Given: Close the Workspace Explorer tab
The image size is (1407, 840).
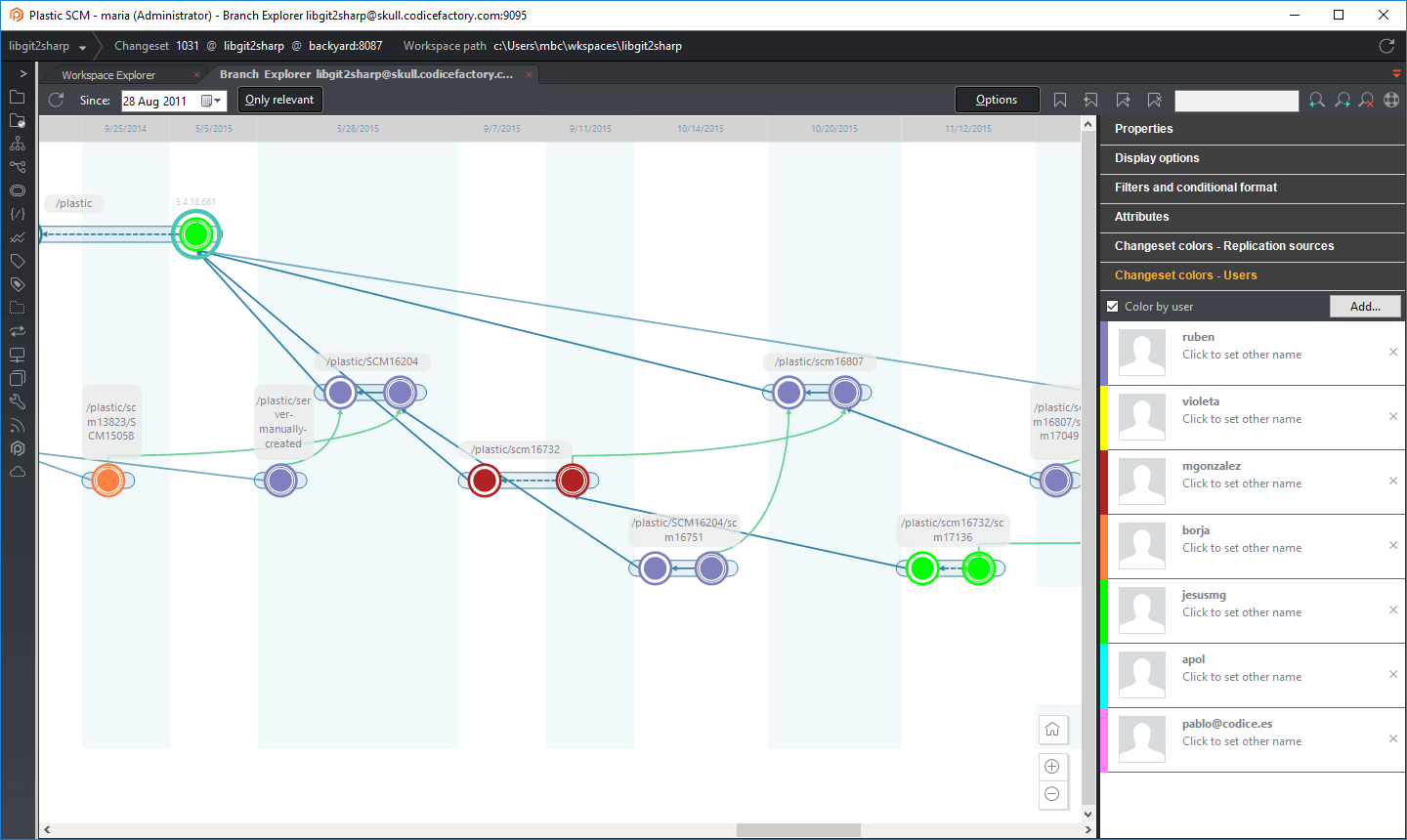Looking at the screenshot, I should 196,75.
